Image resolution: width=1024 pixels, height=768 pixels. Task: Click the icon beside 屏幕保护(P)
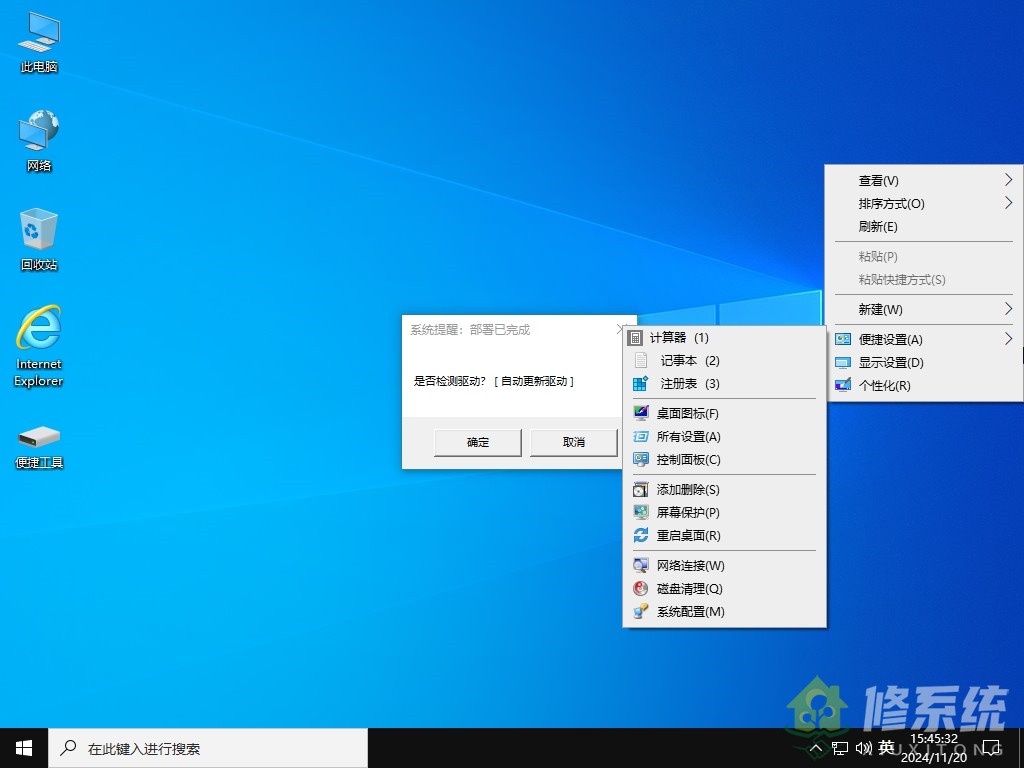tap(641, 512)
